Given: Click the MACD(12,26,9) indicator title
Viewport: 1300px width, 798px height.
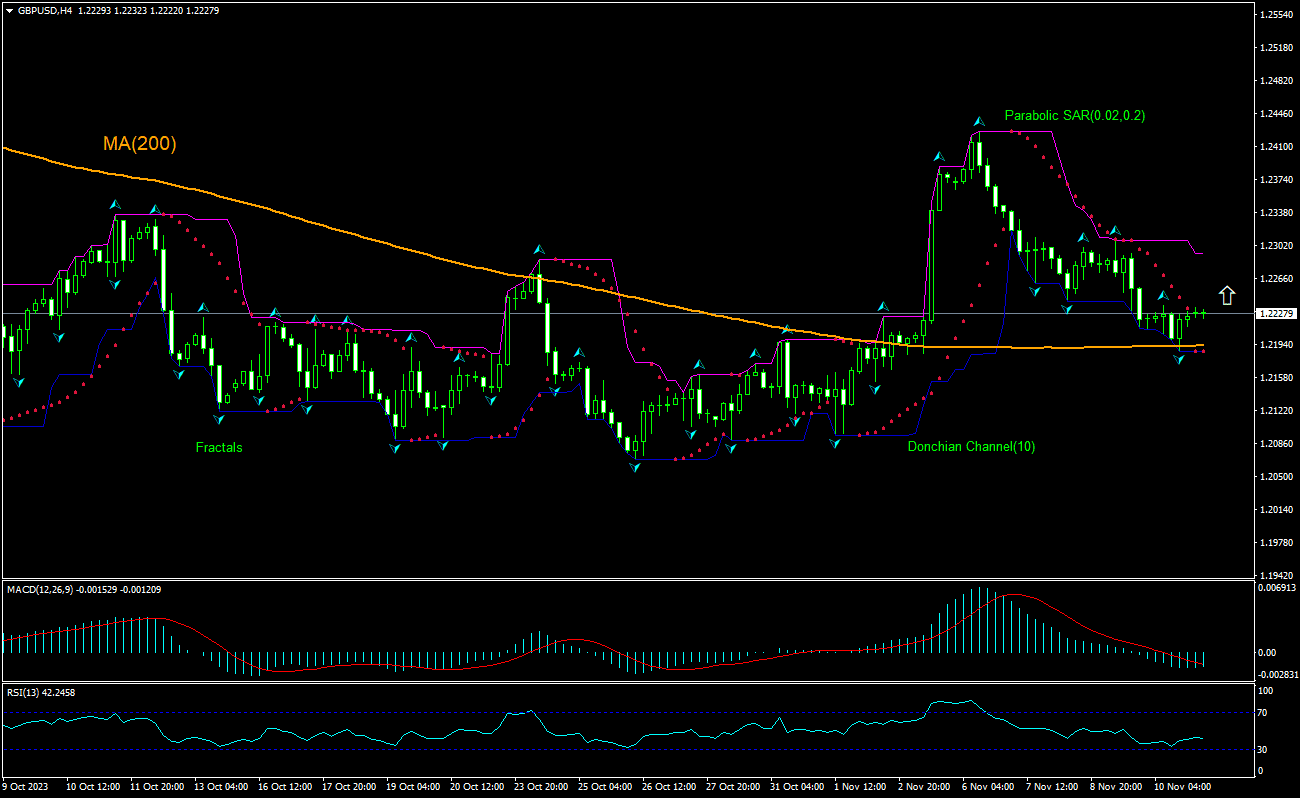Looking at the screenshot, I should 84,589.
